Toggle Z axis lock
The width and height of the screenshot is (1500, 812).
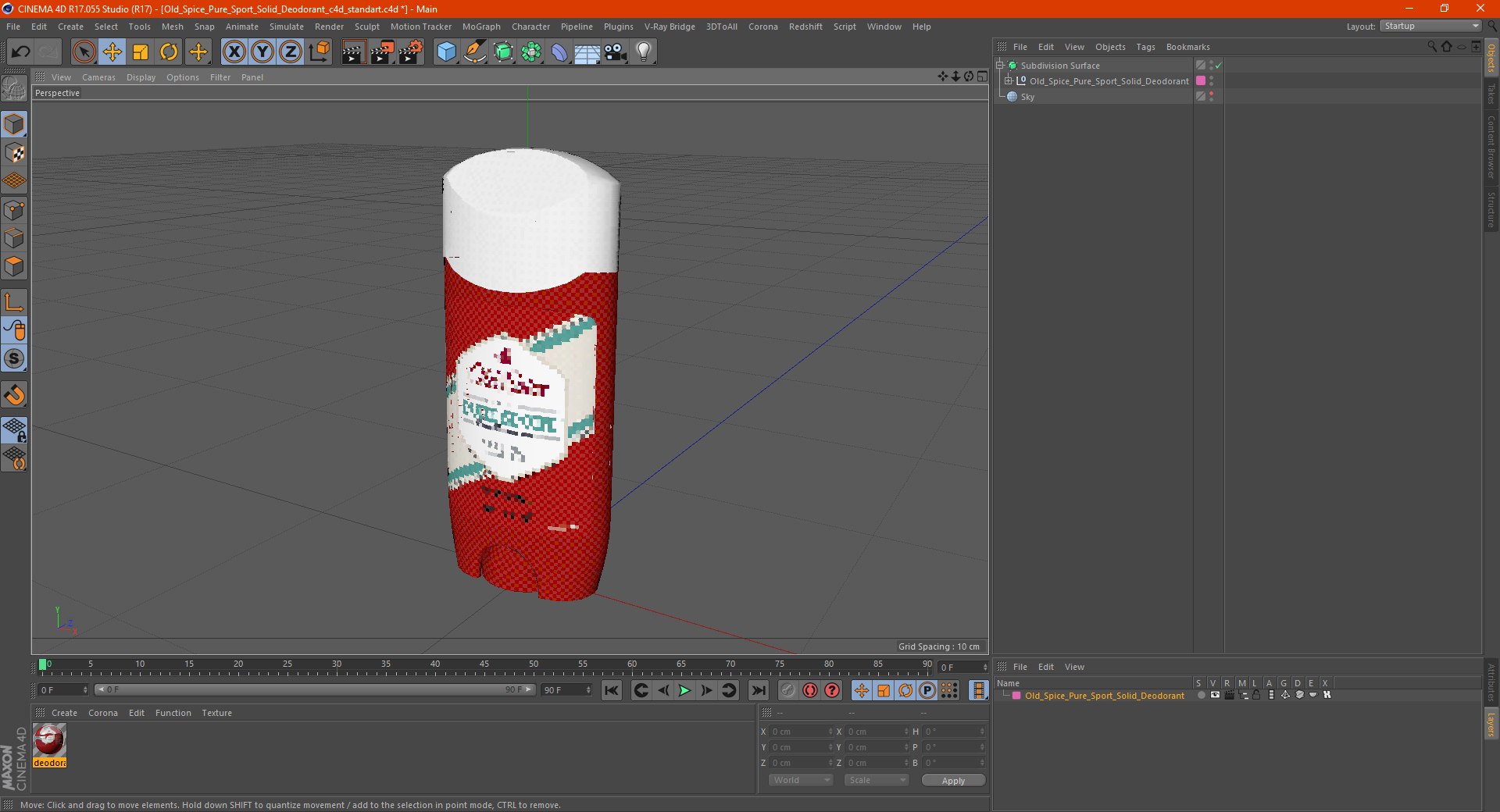tap(291, 52)
